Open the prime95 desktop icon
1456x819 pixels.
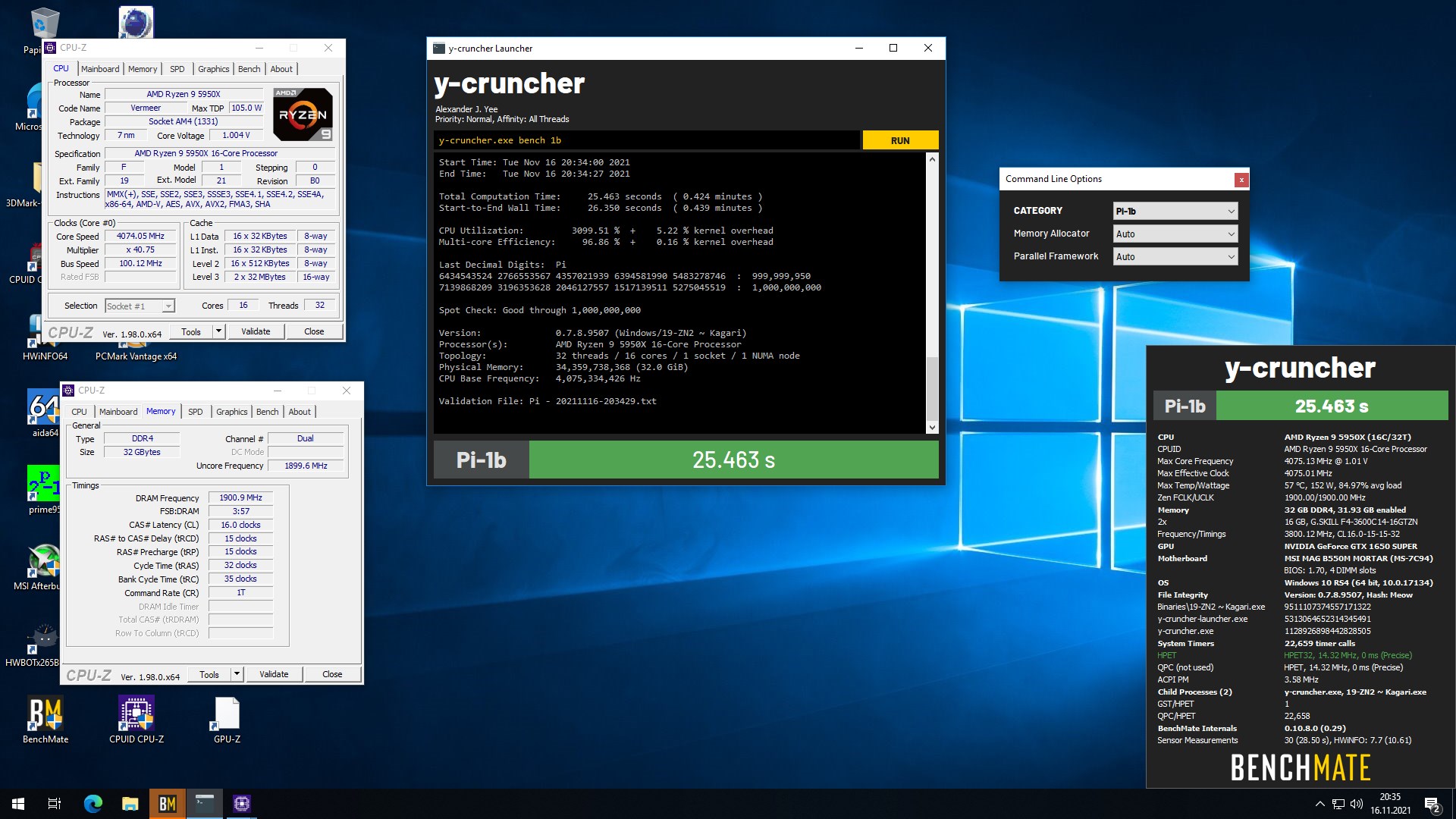(x=44, y=489)
